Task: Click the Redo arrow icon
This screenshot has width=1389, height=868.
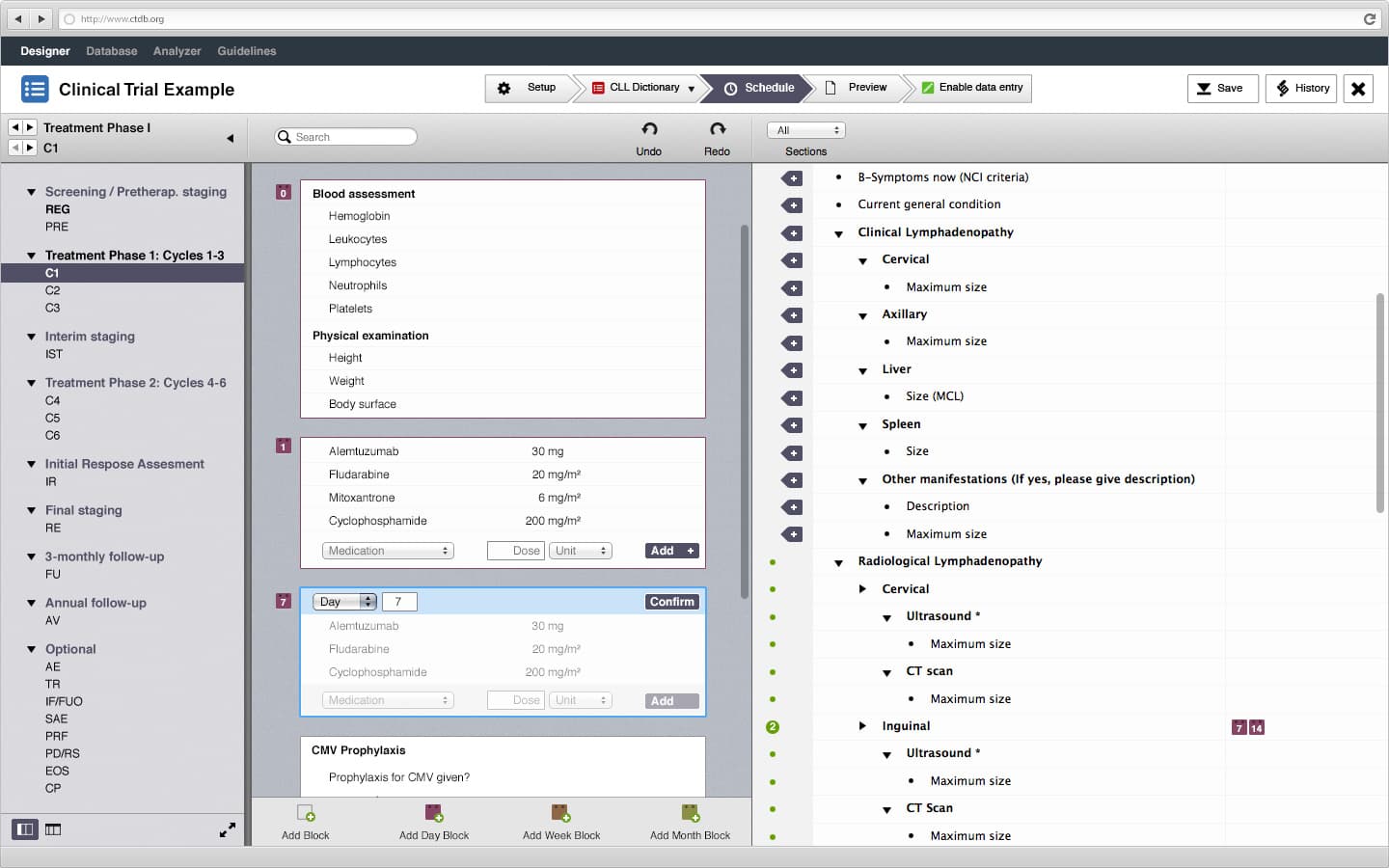Action: click(717, 129)
